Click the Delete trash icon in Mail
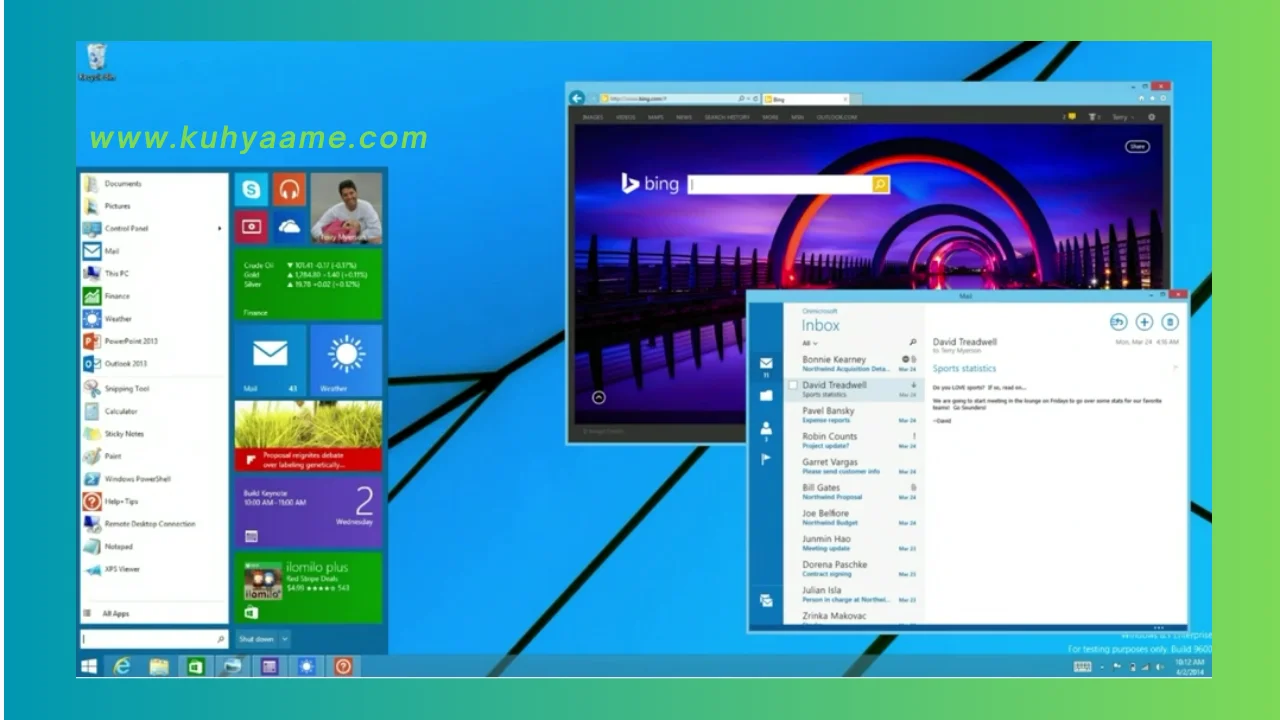Viewport: 1280px width, 720px height. (x=1170, y=322)
